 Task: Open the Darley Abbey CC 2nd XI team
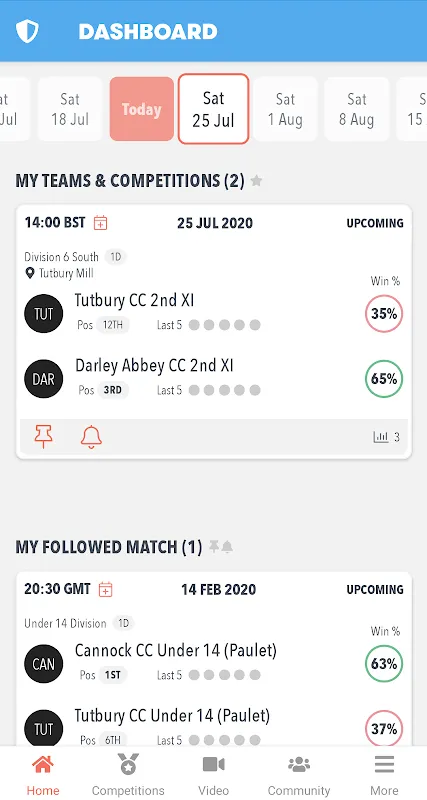pos(154,366)
